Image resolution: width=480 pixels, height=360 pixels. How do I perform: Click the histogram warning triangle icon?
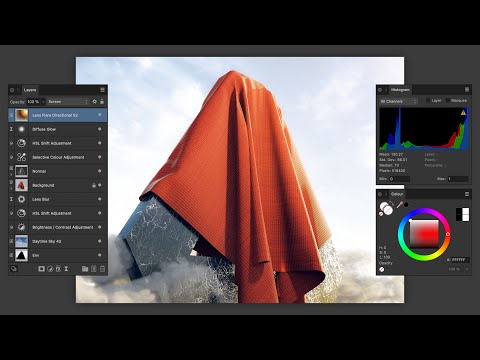463,113
